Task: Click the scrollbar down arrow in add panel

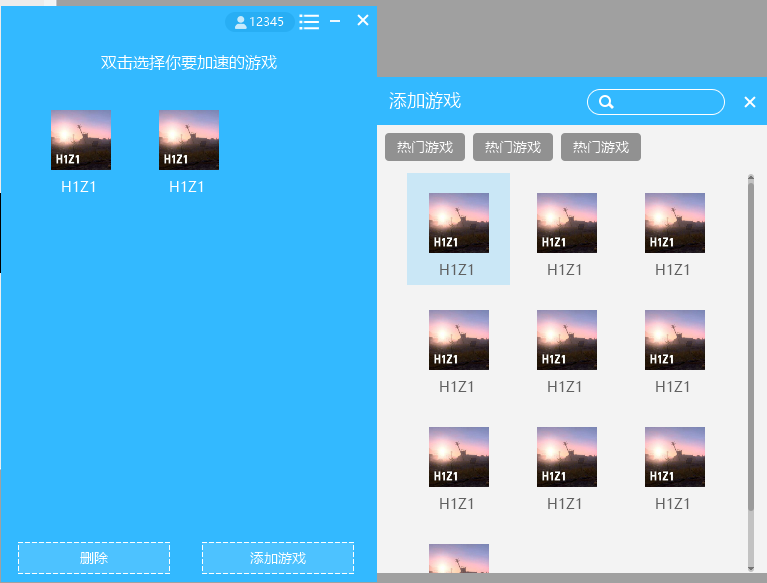Action: (751, 568)
